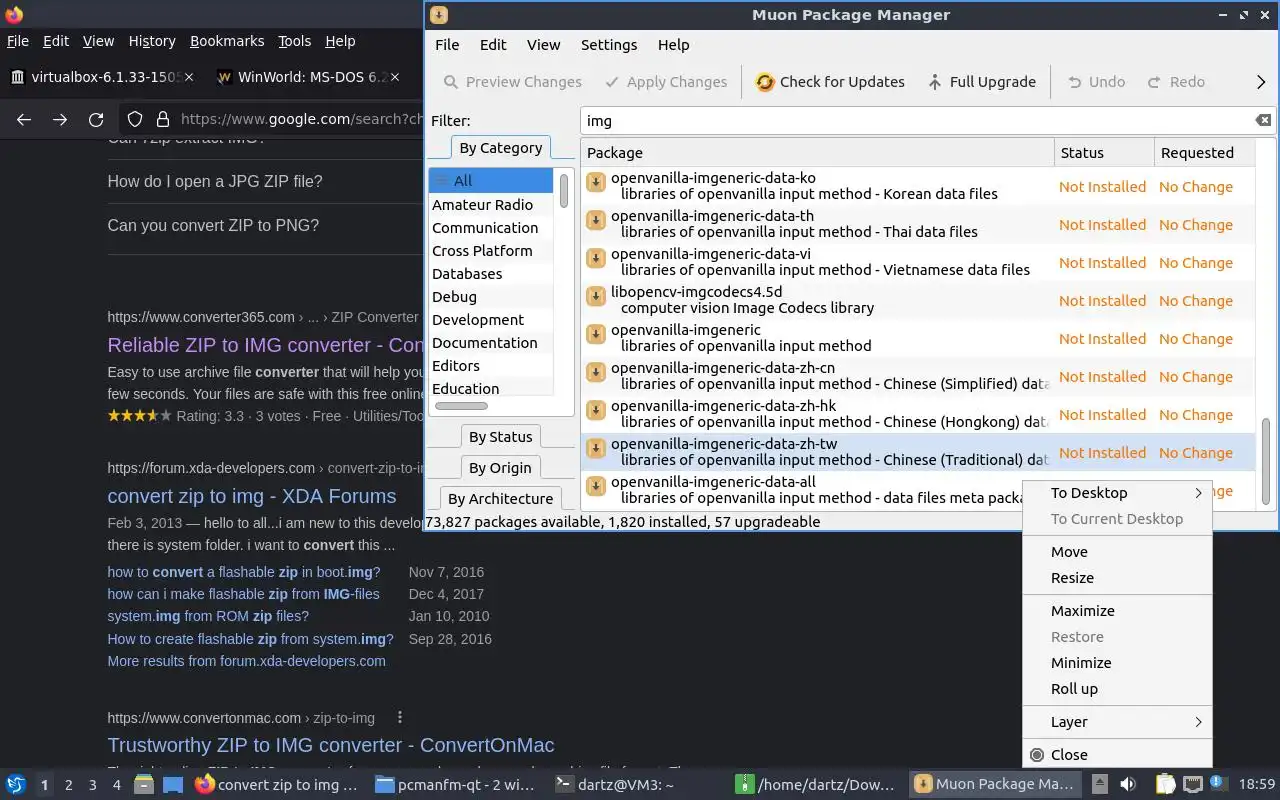
Task: Open 'convert zip to img - XDA Forums' link
Action: (252, 496)
